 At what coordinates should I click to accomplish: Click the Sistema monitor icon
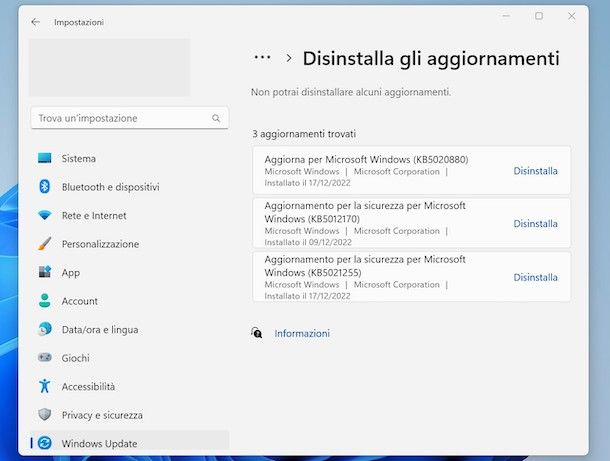(x=45, y=158)
